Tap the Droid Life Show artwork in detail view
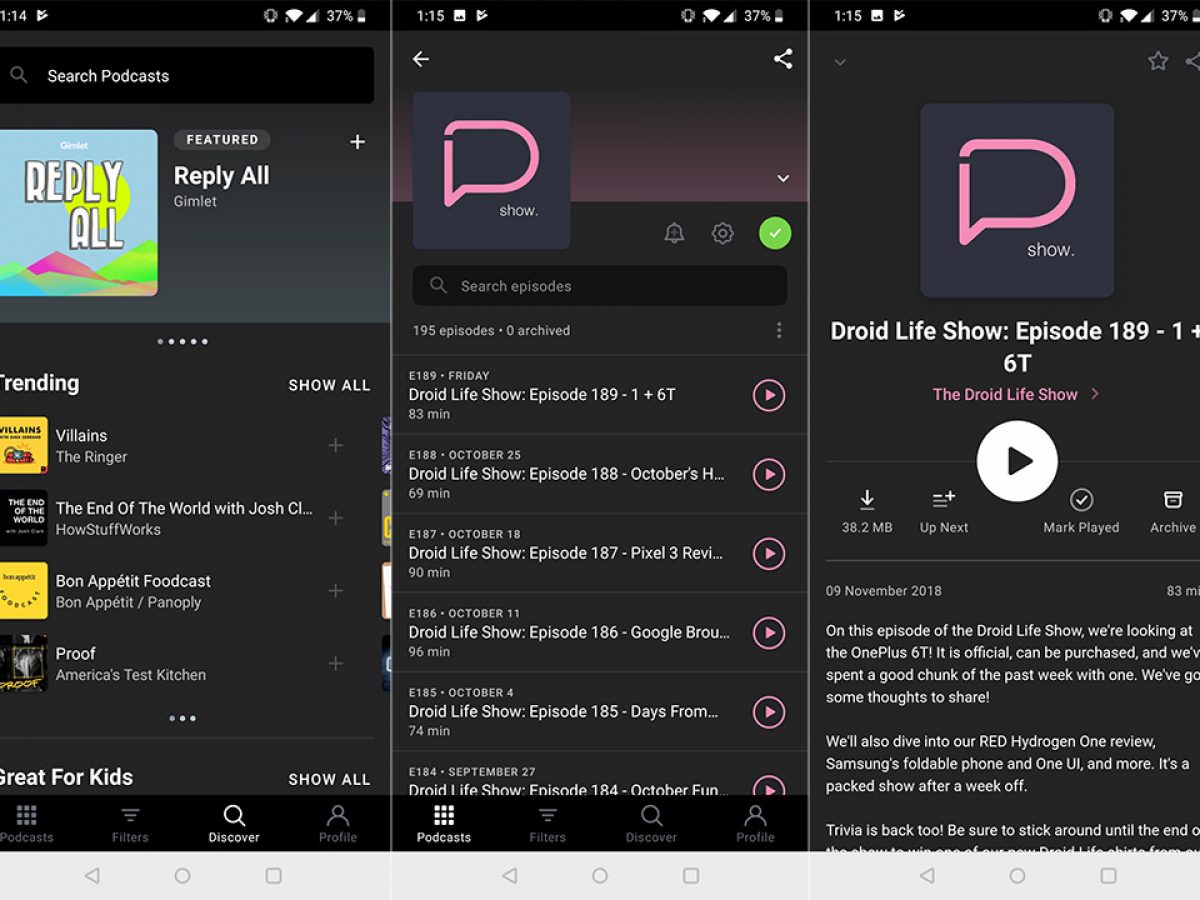 1017,200
